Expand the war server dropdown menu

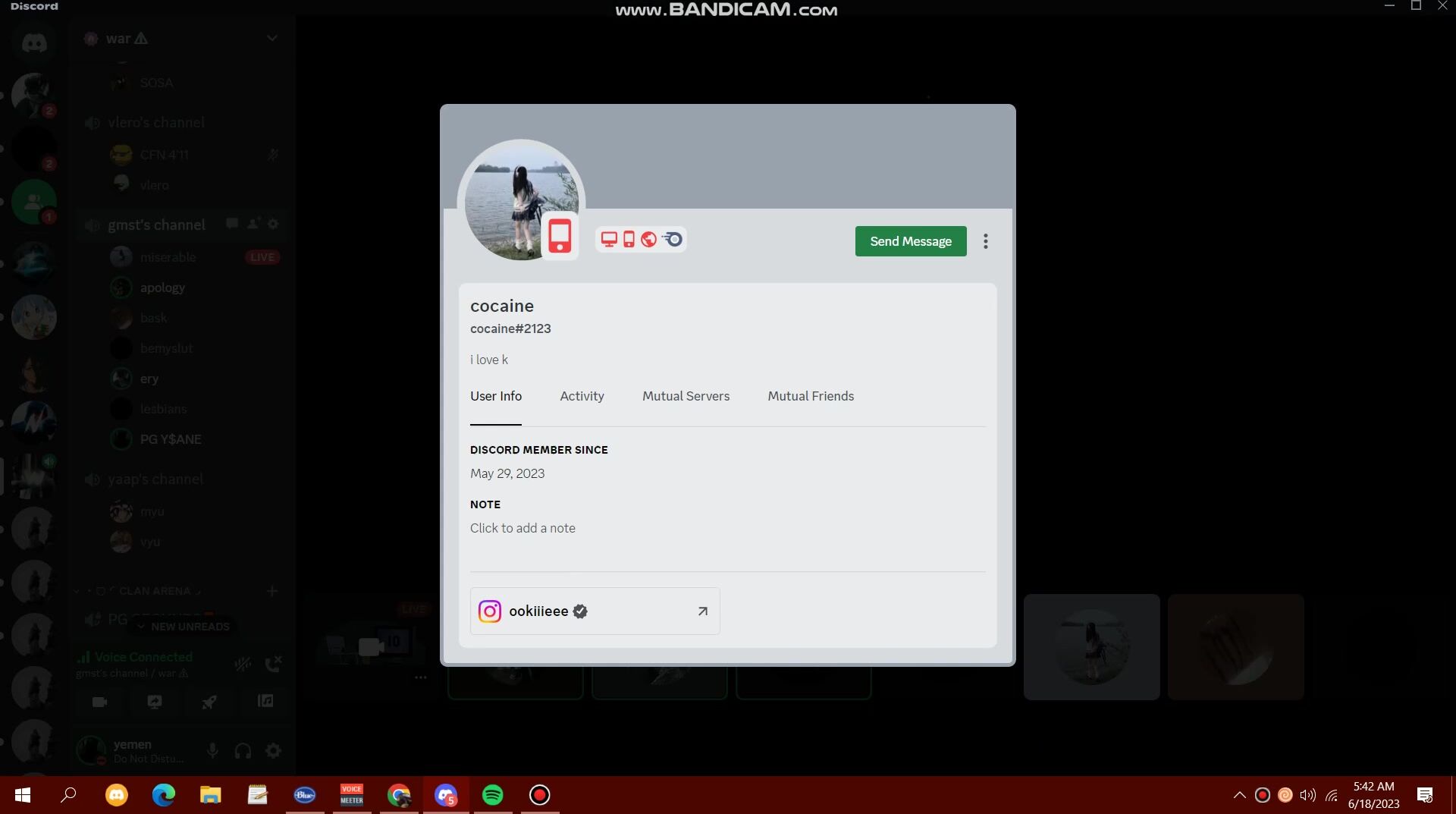click(272, 38)
